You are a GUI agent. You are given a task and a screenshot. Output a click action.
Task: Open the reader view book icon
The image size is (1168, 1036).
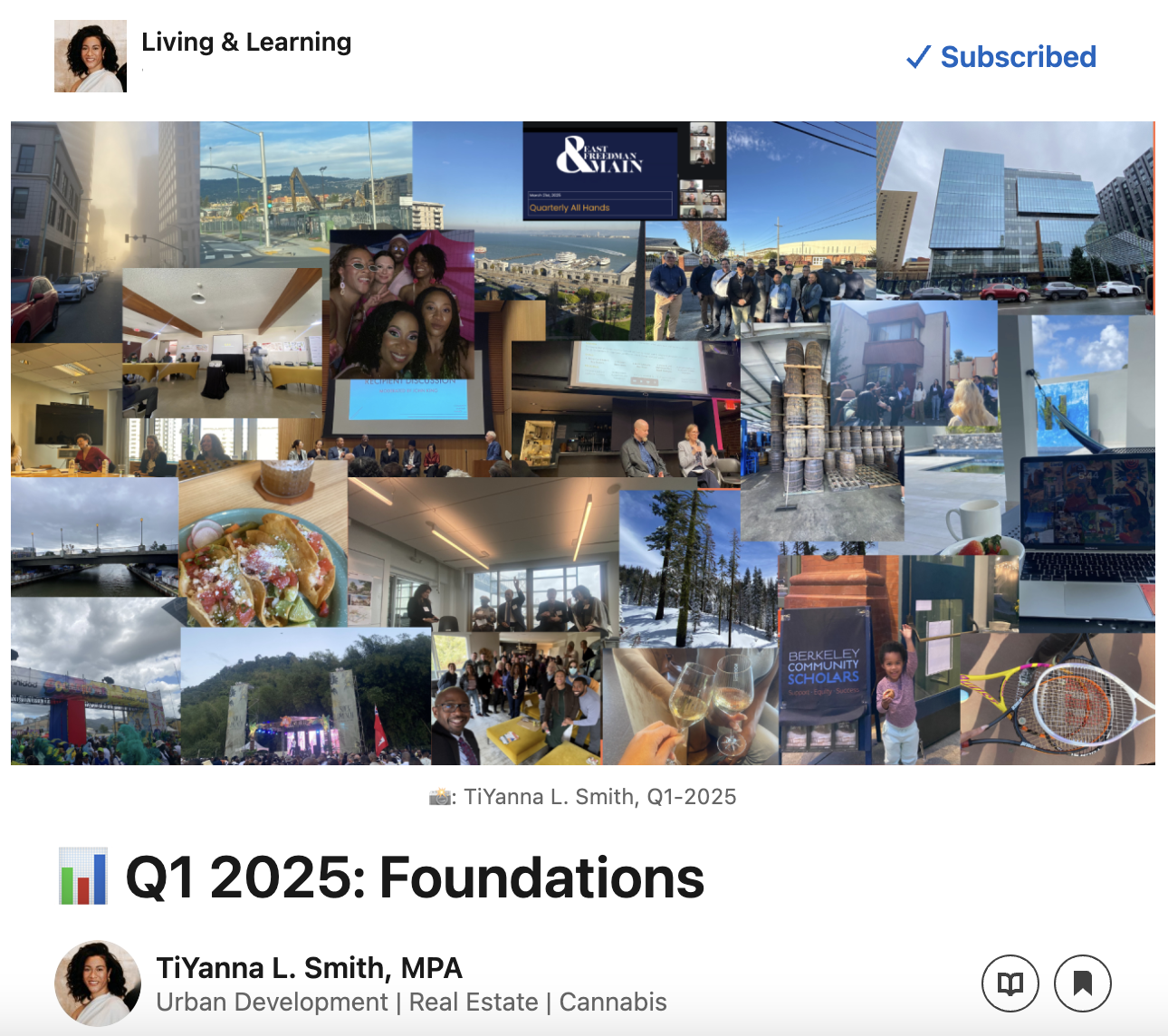1010,983
